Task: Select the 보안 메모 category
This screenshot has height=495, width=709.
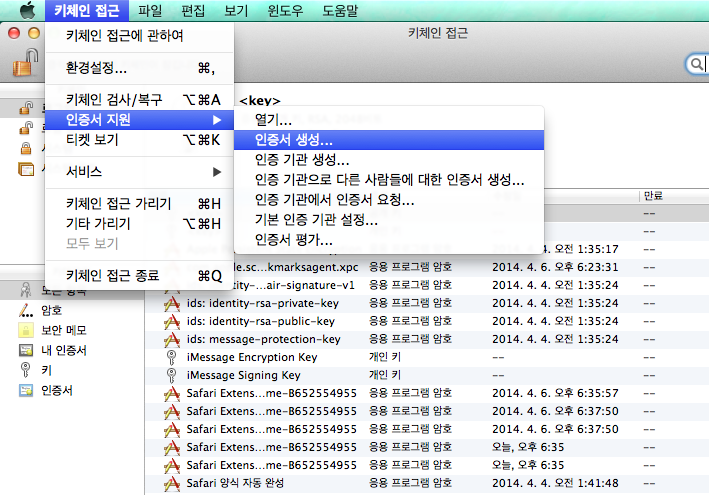Action: point(64,330)
